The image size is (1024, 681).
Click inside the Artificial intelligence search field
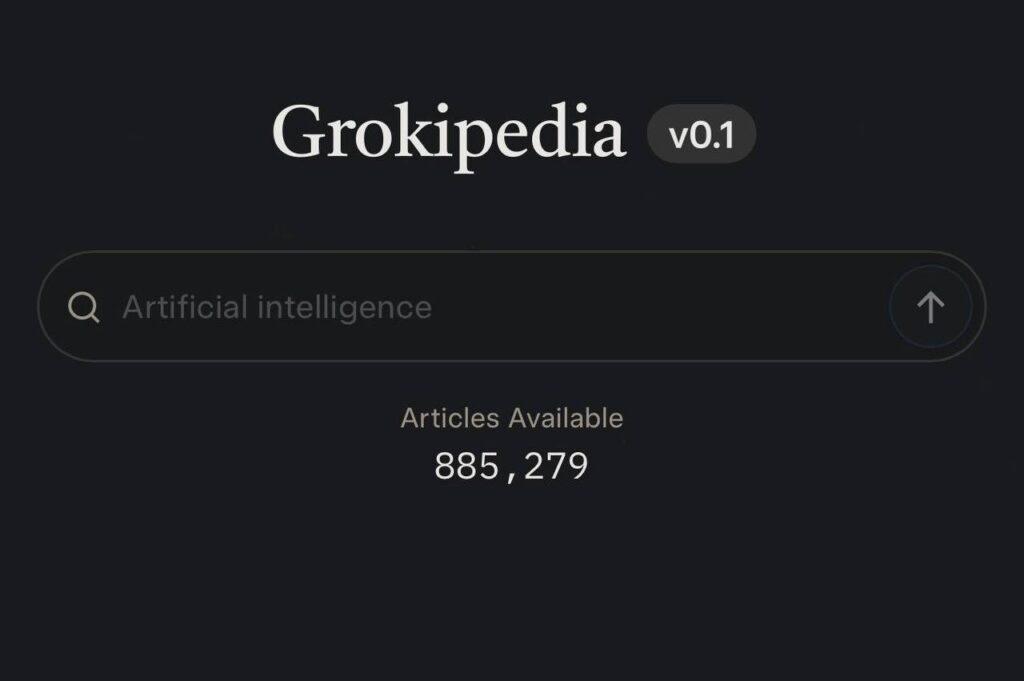point(400,307)
